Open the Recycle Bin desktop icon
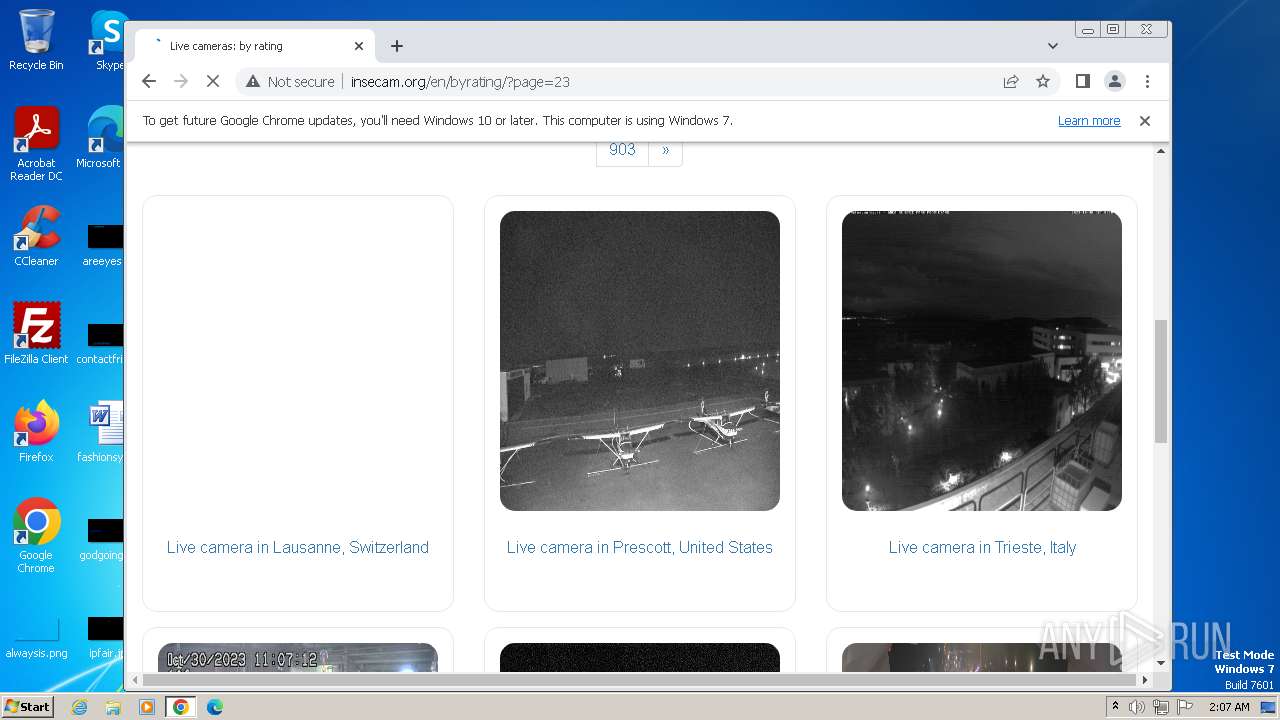 [36, 40]
